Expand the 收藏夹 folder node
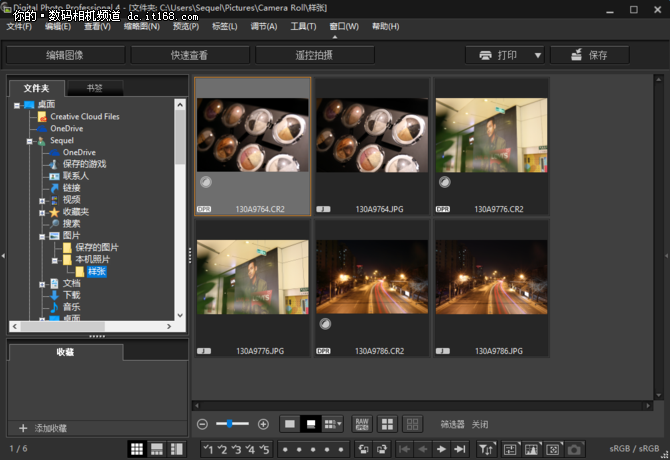The image size is (670, 460). coord(42,213)
